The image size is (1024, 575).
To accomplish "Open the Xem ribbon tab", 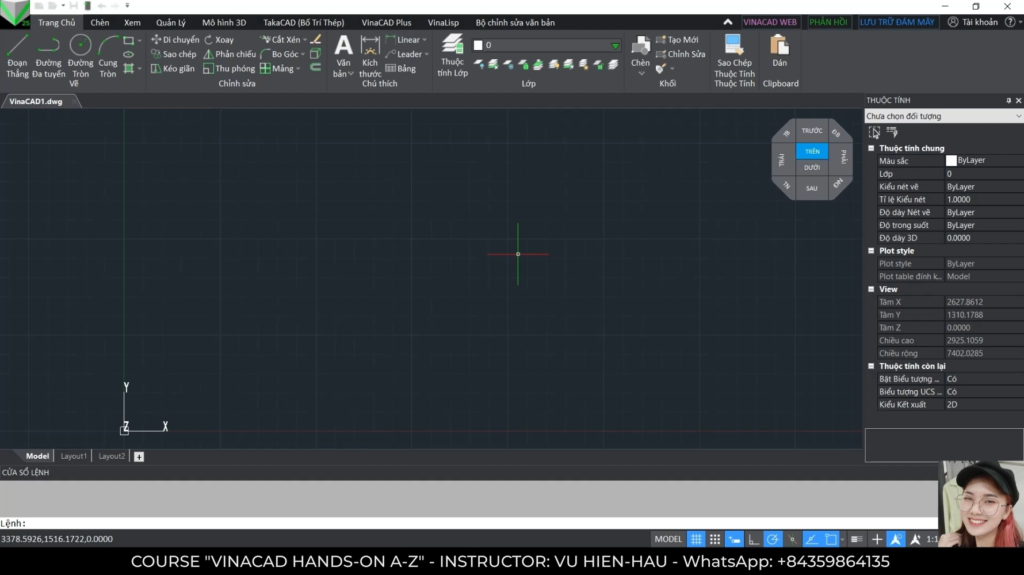I will tap(132, 22).
